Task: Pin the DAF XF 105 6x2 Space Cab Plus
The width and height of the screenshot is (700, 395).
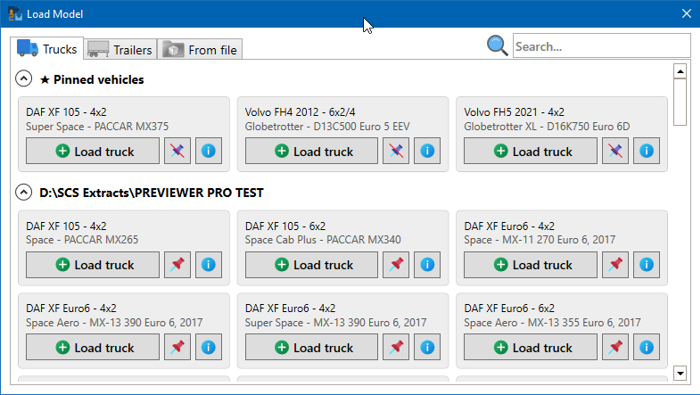Action: point(396,265)
